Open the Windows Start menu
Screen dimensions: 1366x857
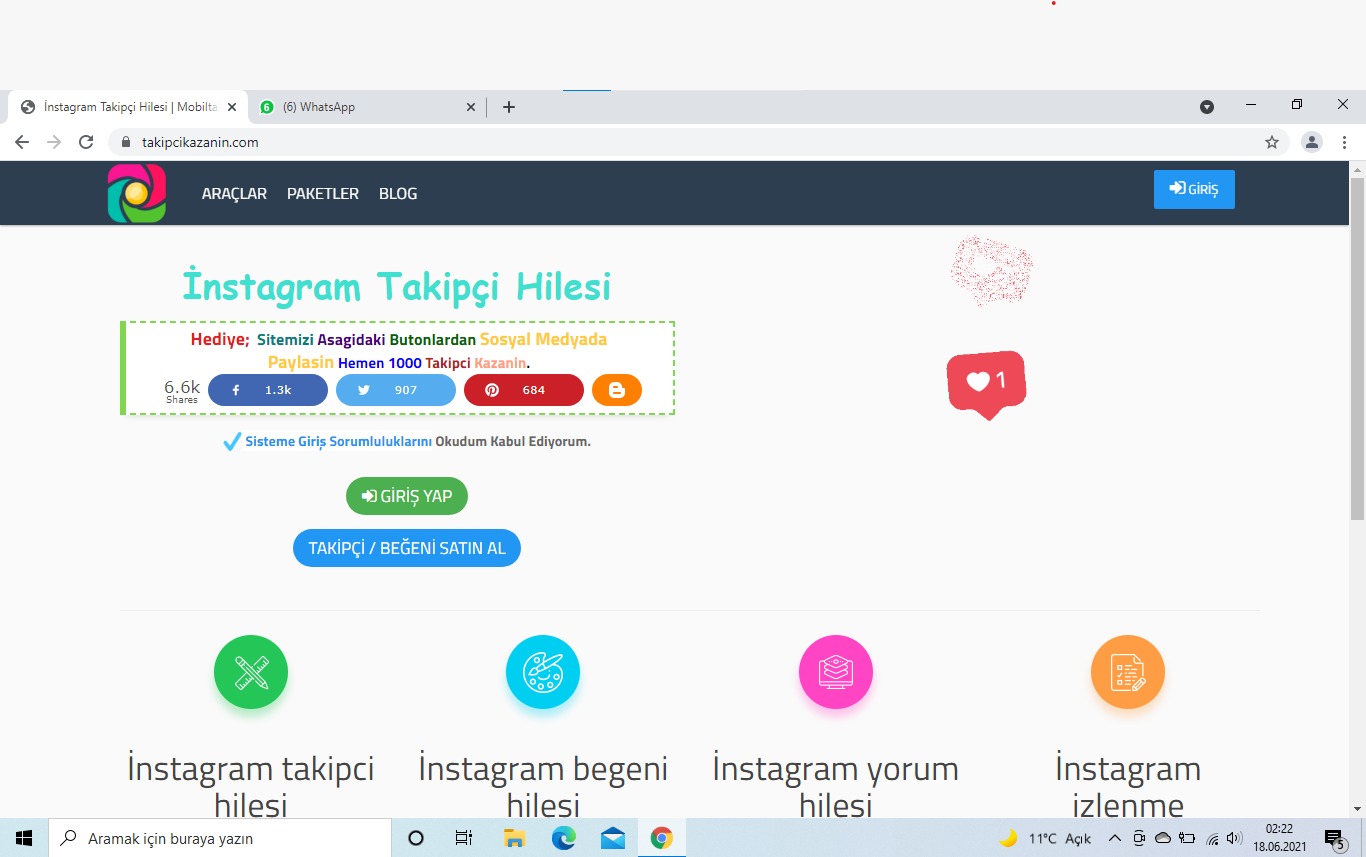click(24, 838)
